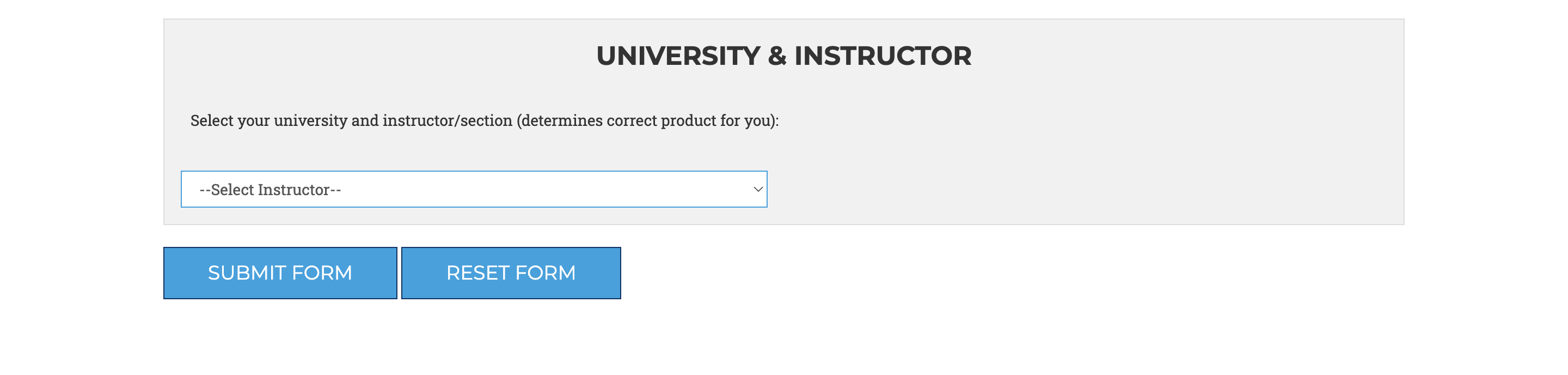
Task: Open the Select Instructor dropdown
Action: click(x=474, y=190)
